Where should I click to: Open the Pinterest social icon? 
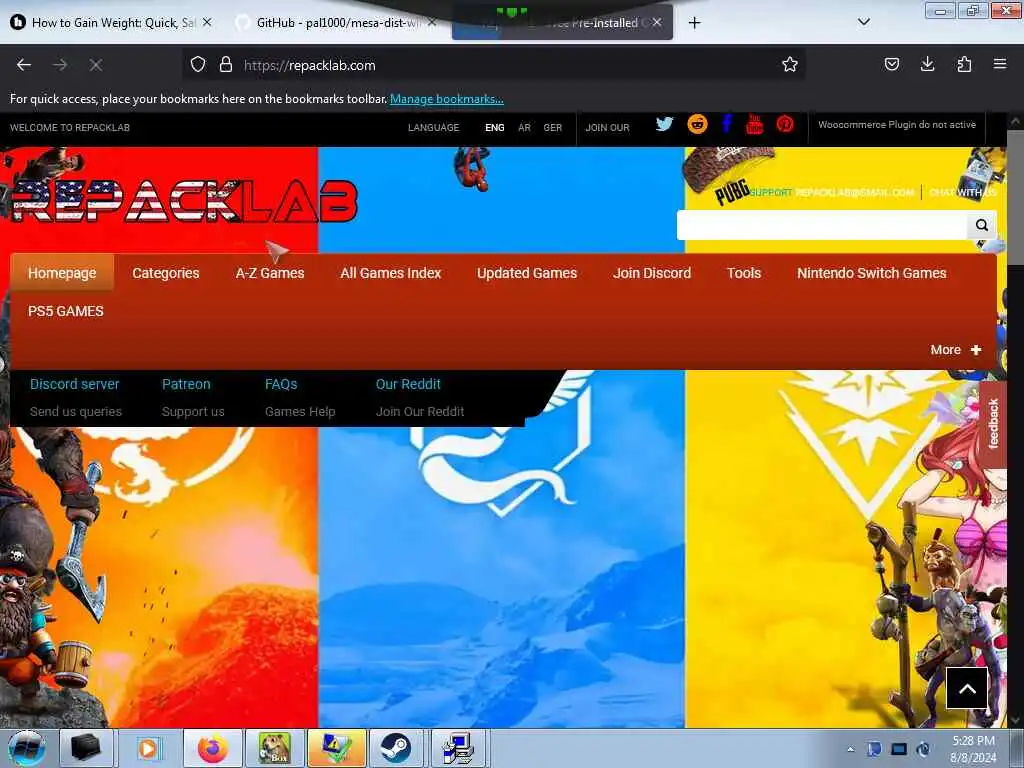[785, 124]
